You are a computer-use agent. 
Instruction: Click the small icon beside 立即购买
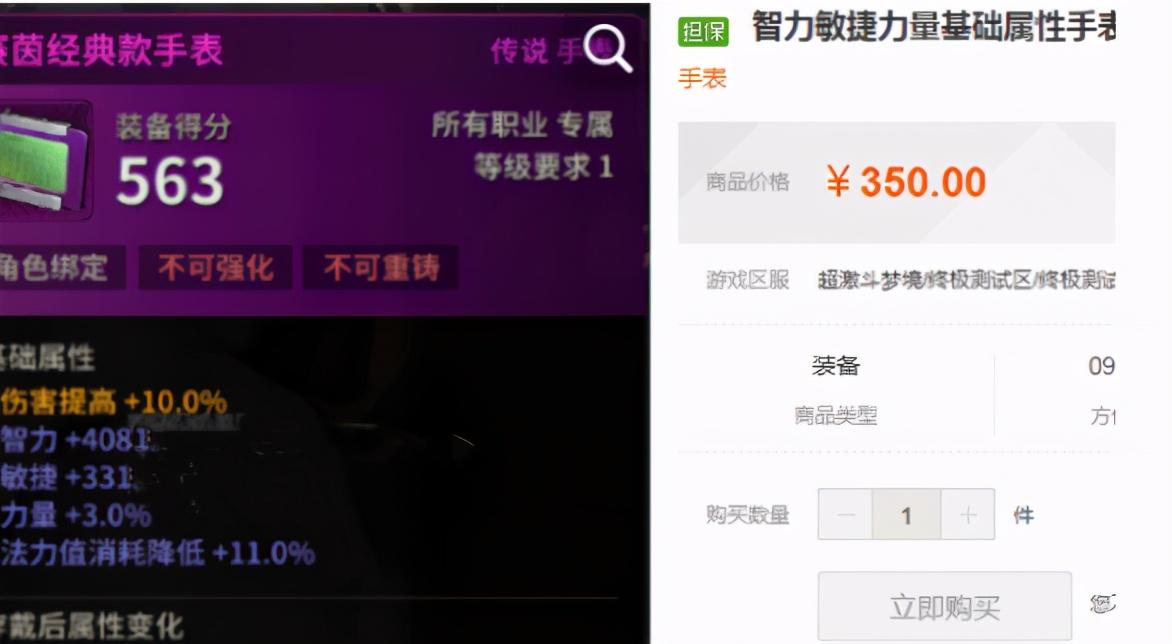tap(1103, 604)
